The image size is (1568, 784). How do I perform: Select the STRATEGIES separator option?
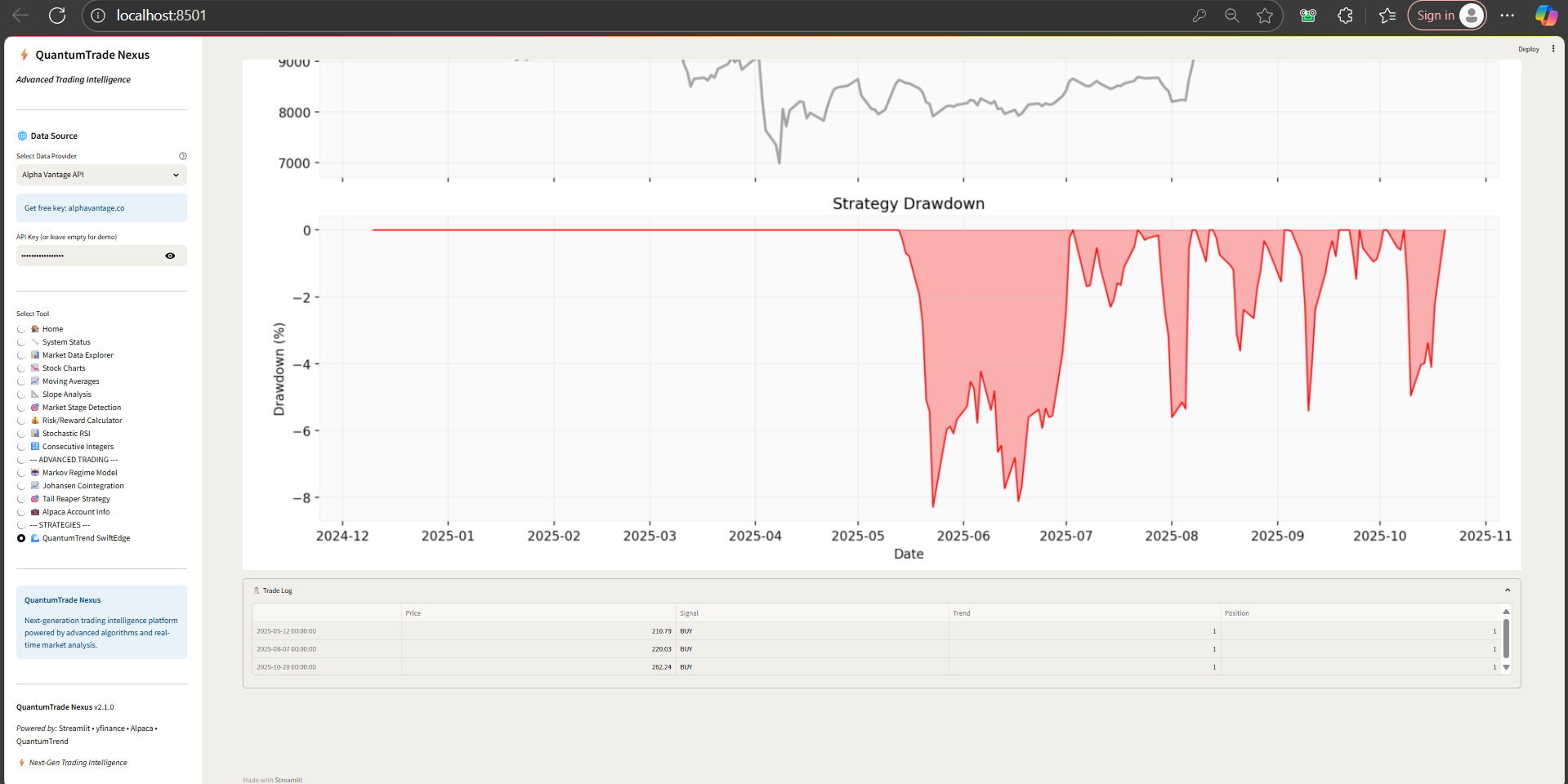(x=21, y=525)
